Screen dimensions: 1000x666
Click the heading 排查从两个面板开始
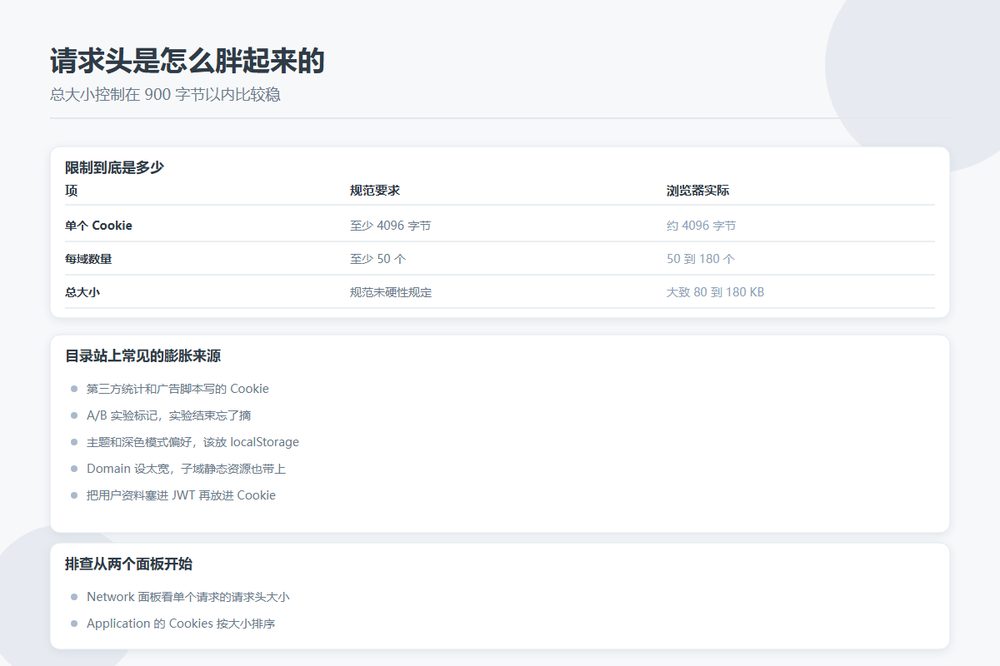(x=128, y=563)
